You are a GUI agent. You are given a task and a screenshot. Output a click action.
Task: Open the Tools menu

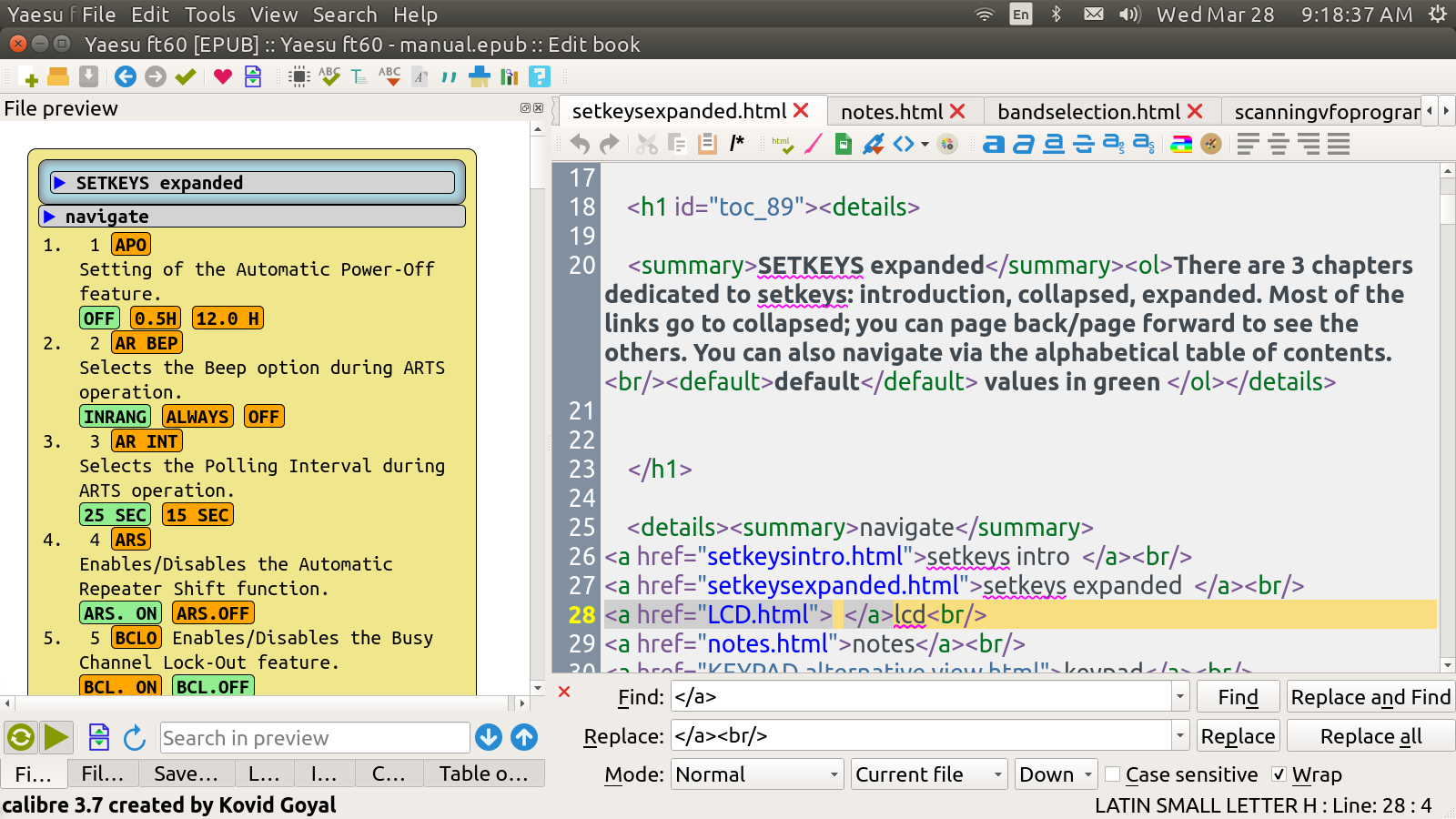pyautogui.click(x=209, y=15)
